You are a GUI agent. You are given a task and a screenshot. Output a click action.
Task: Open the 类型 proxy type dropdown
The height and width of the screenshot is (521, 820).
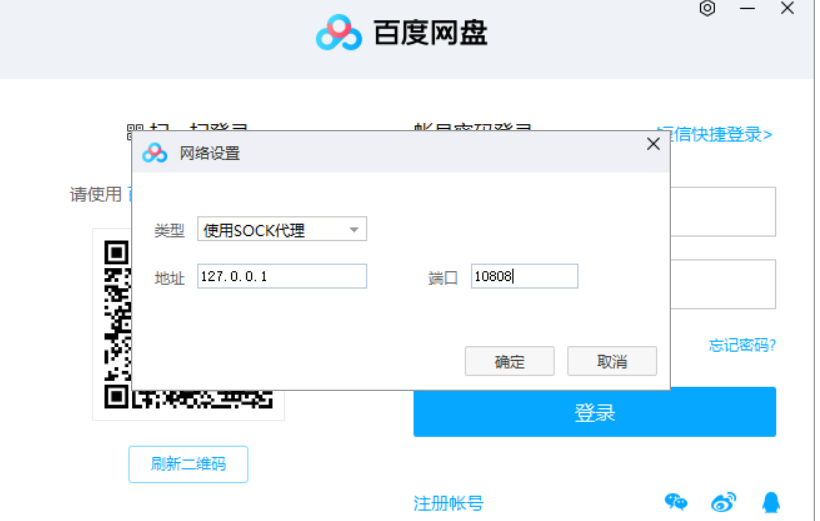(282, 229)
